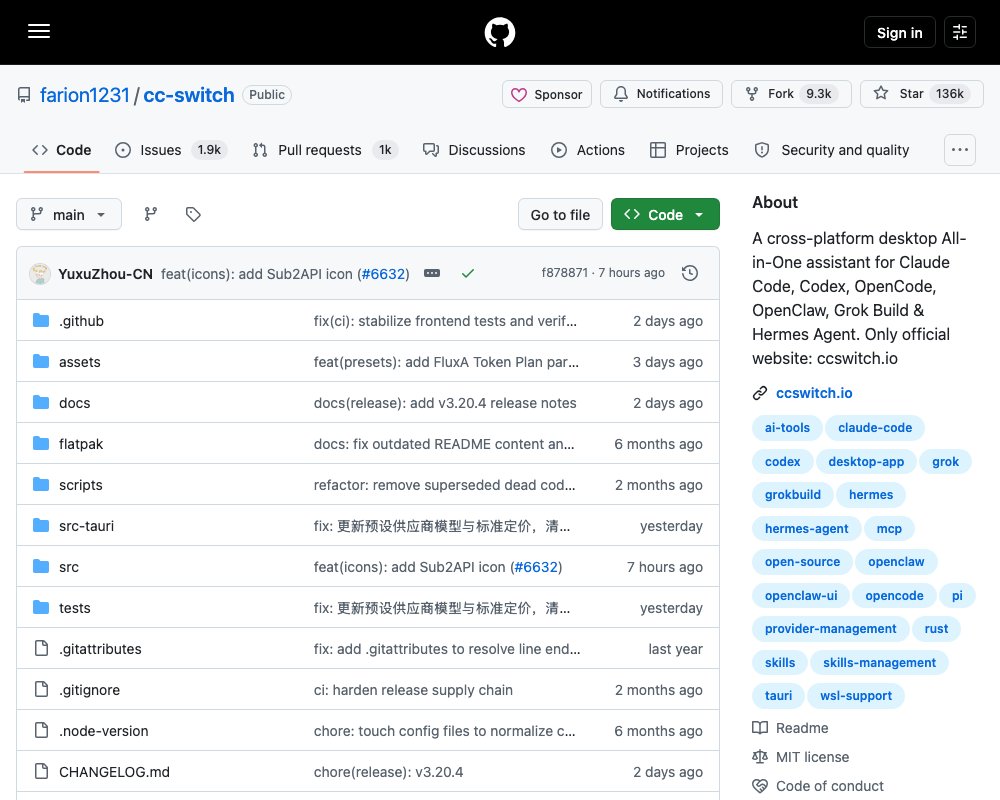Expand the commit message ellipsis icon
Screen dimensions: 1000x800
[432, 273]
